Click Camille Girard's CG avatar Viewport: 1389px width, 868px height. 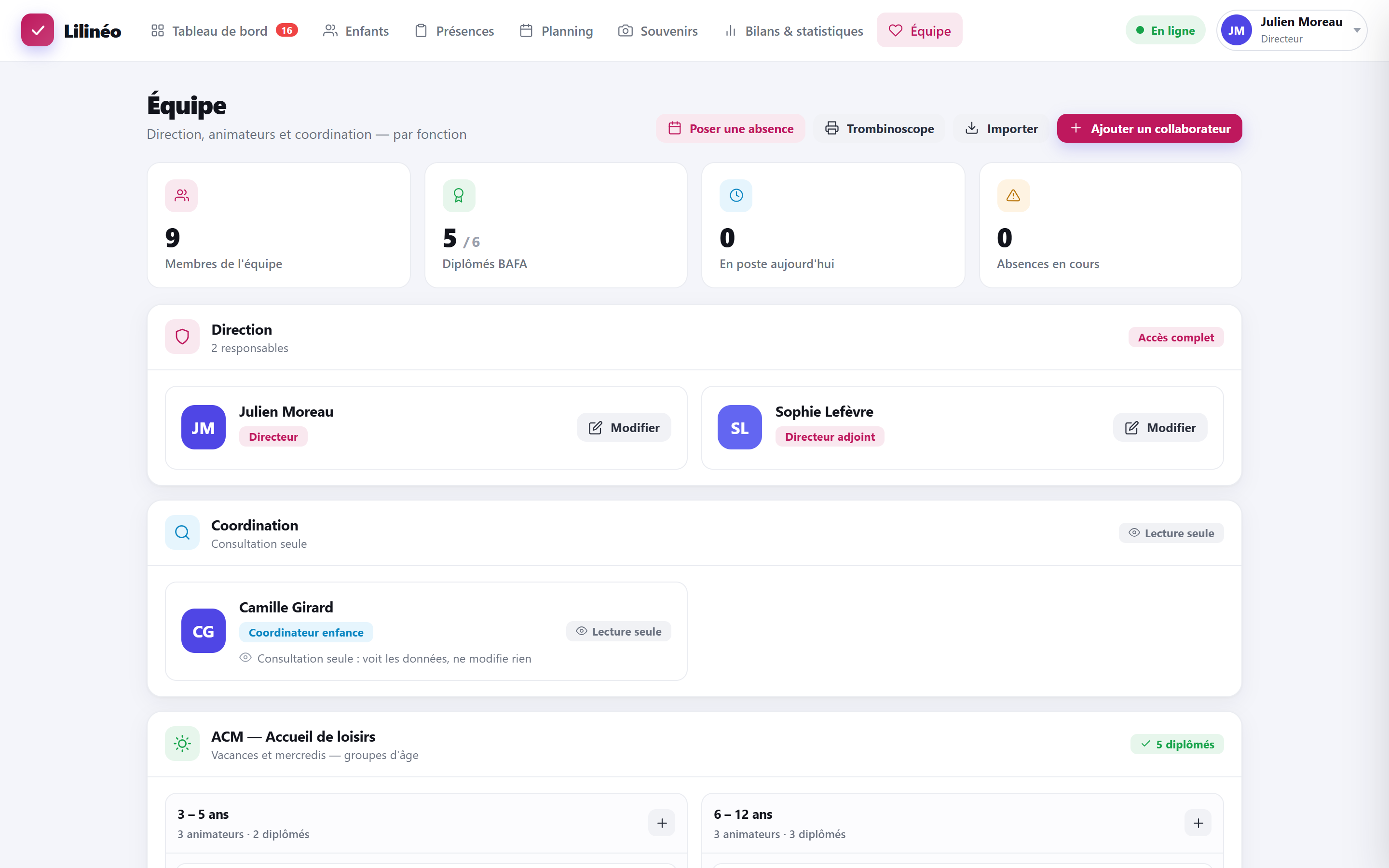(x=203, y=630)
